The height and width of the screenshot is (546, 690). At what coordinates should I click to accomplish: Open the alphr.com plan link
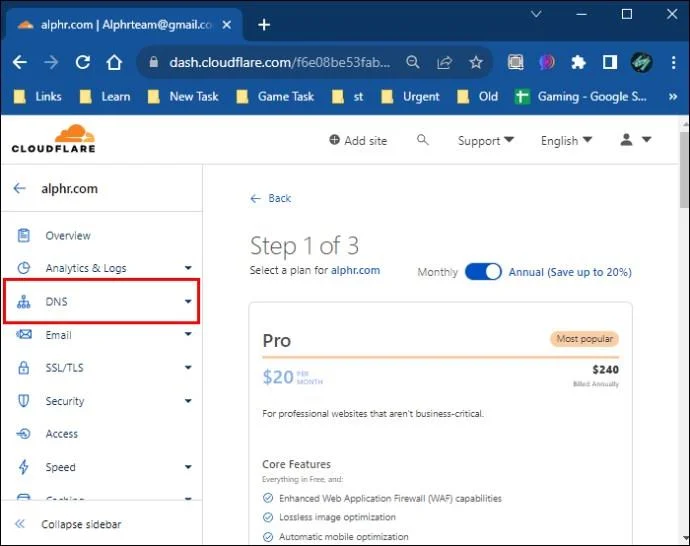pyautogui.click(x=356, y=270)
